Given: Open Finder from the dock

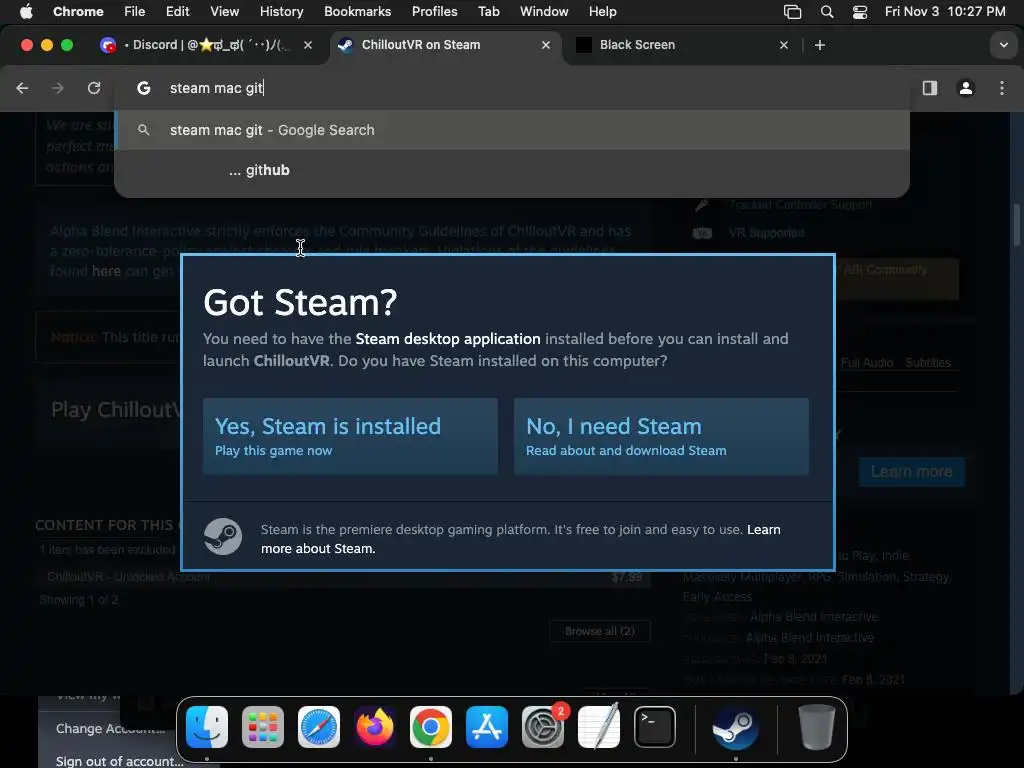Looking at the screenshot, I should 206,727.
